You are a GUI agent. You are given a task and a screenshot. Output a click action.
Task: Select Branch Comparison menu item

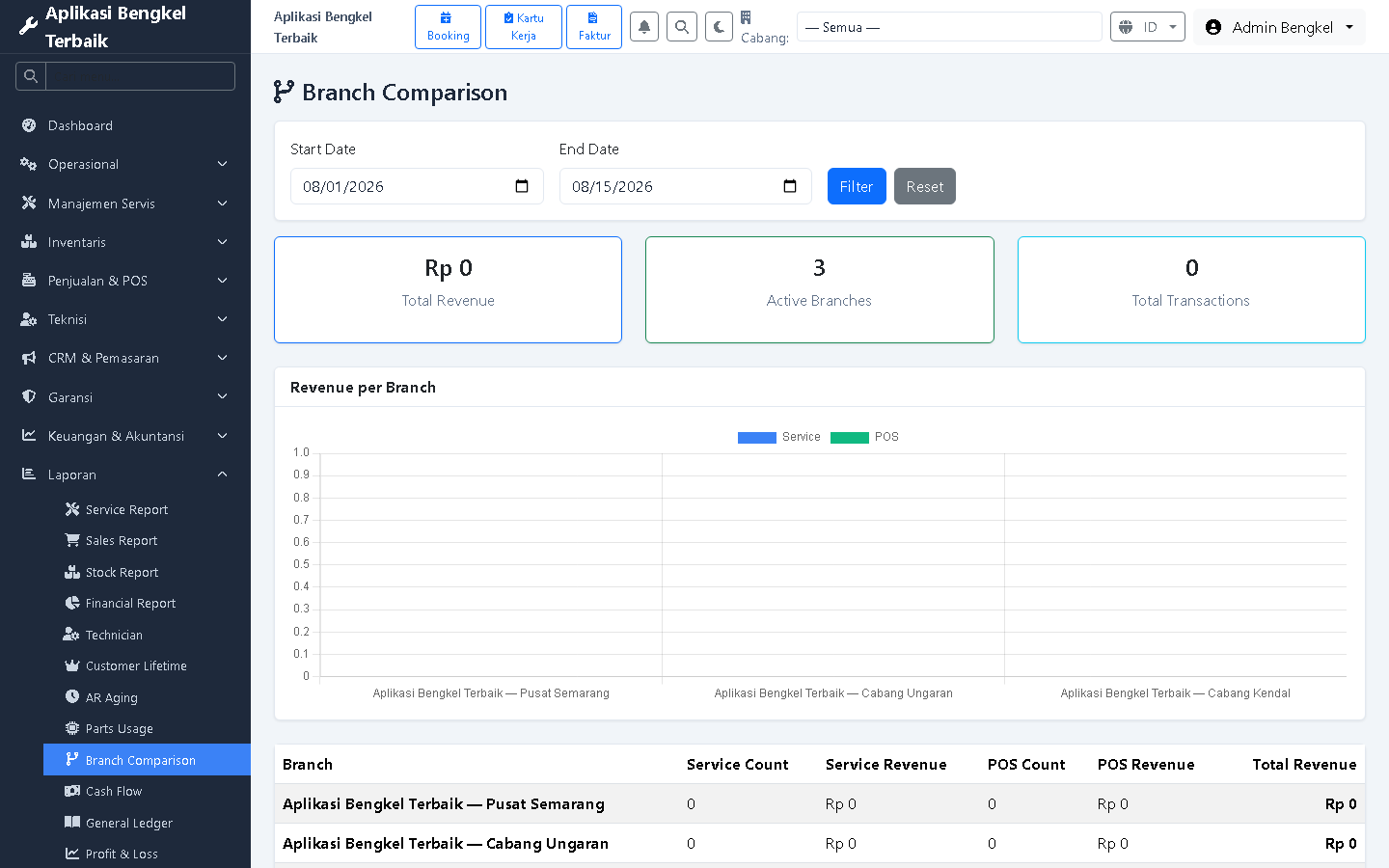tap(147, 760)
